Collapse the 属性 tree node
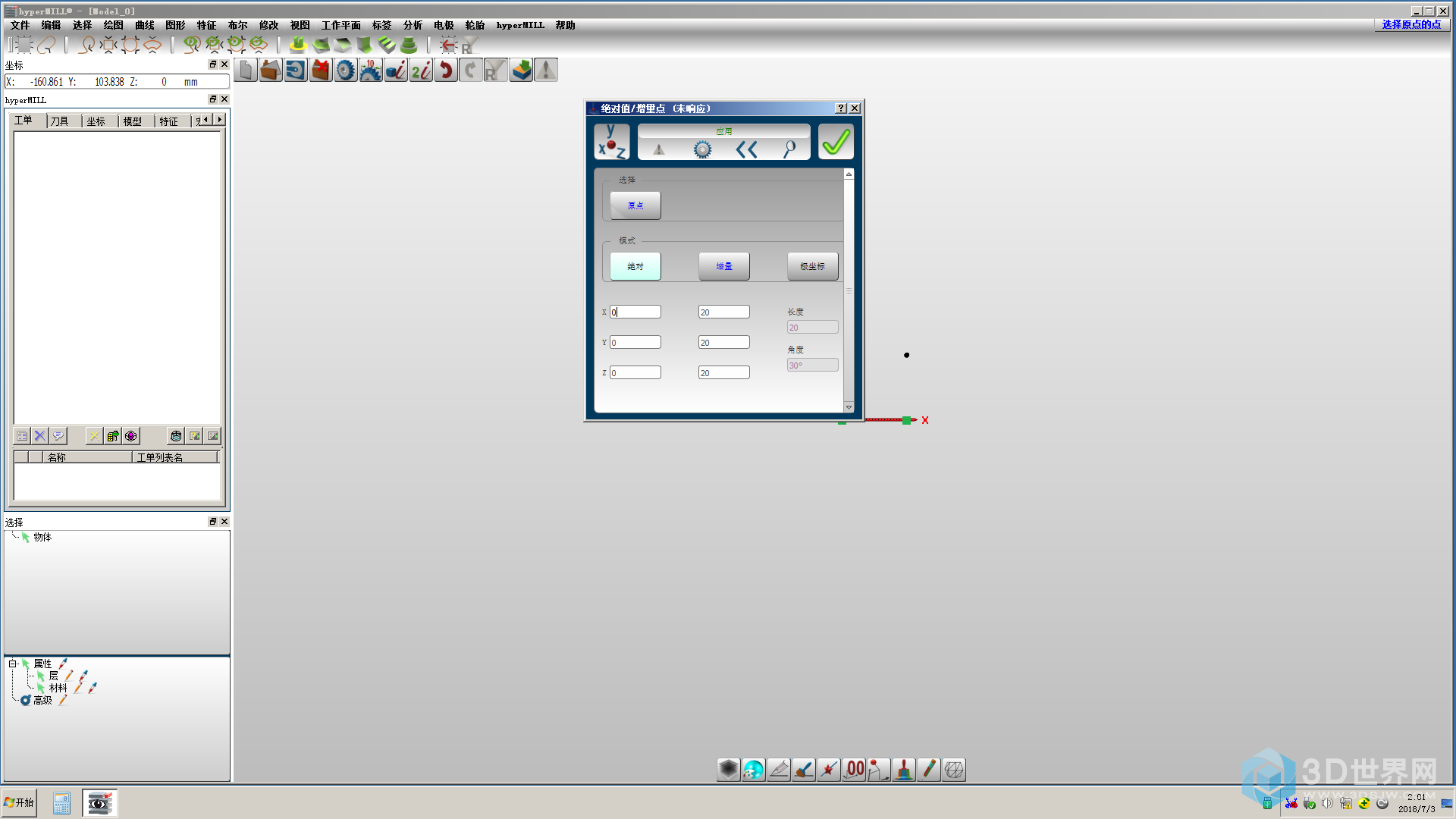1456x819 pixels. pos(13,664)
